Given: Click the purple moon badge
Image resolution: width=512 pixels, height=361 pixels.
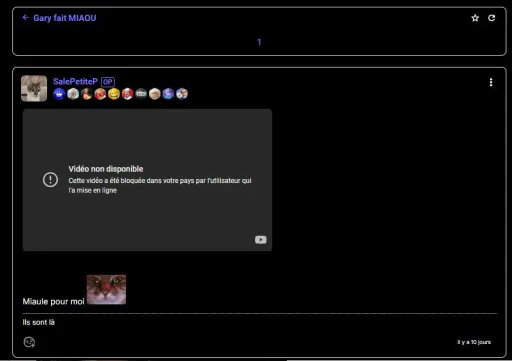Looking at the screenshot, I should coord(168,94).
